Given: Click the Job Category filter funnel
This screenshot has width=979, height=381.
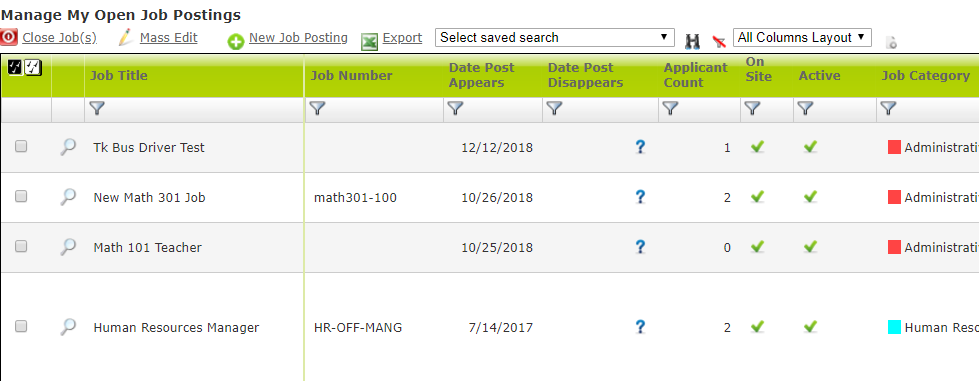Looking at the screenshot, I should click(888, 109).
